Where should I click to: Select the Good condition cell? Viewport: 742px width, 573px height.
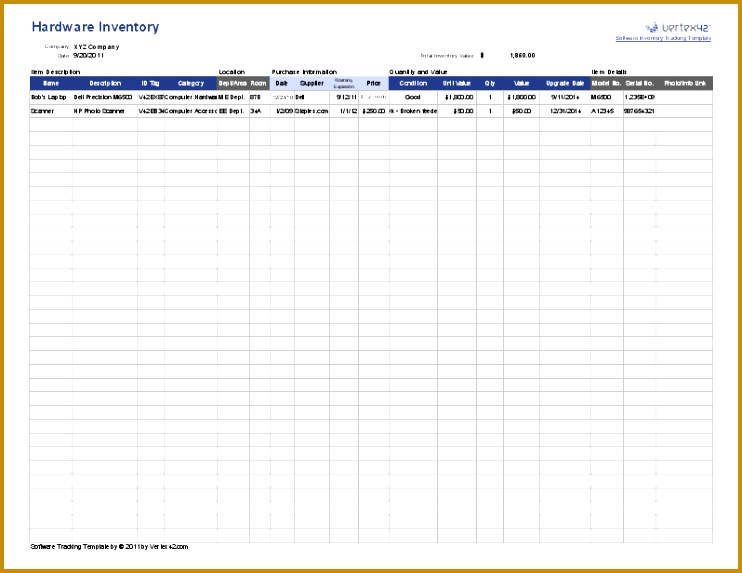coord(413,97)
